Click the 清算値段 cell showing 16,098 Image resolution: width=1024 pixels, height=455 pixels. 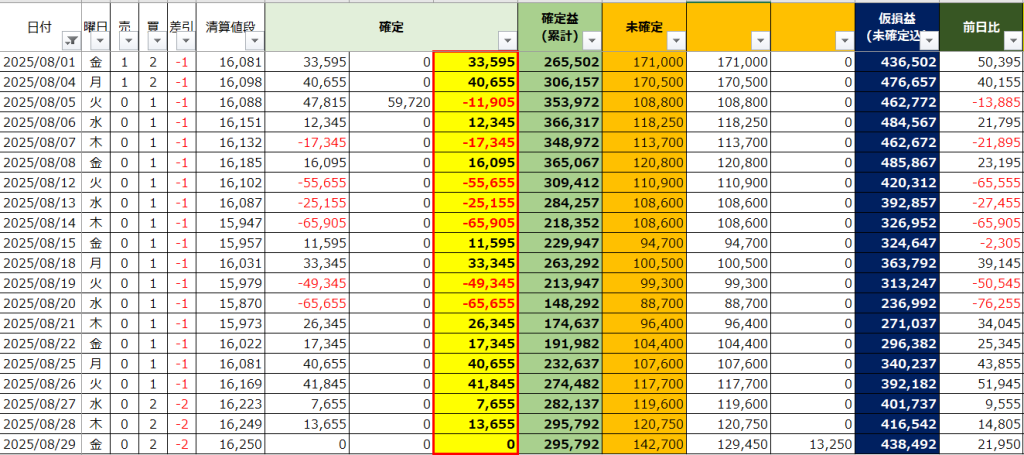click(231, 83)
